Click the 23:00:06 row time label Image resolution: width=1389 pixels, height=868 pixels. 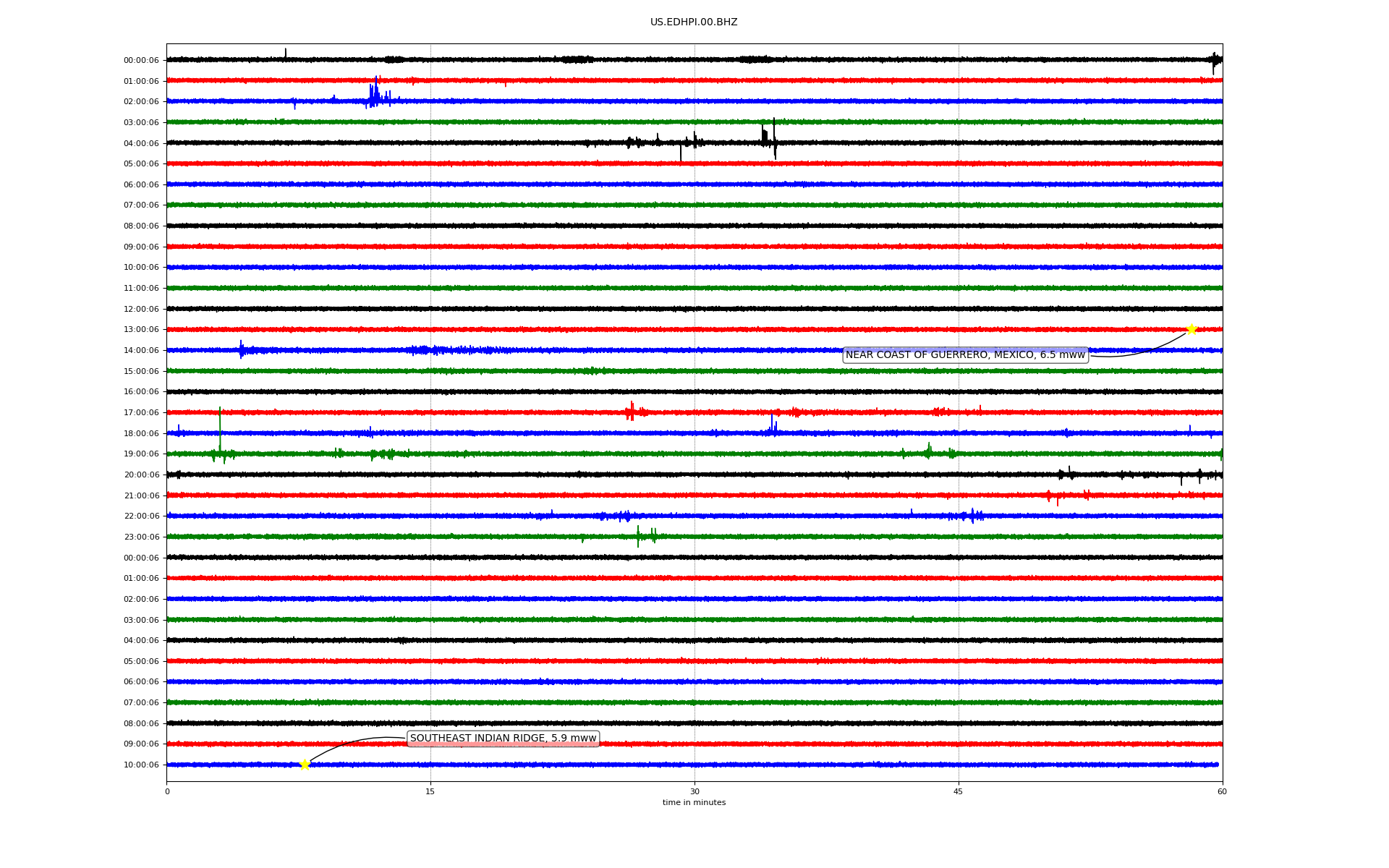click(141, 537)
